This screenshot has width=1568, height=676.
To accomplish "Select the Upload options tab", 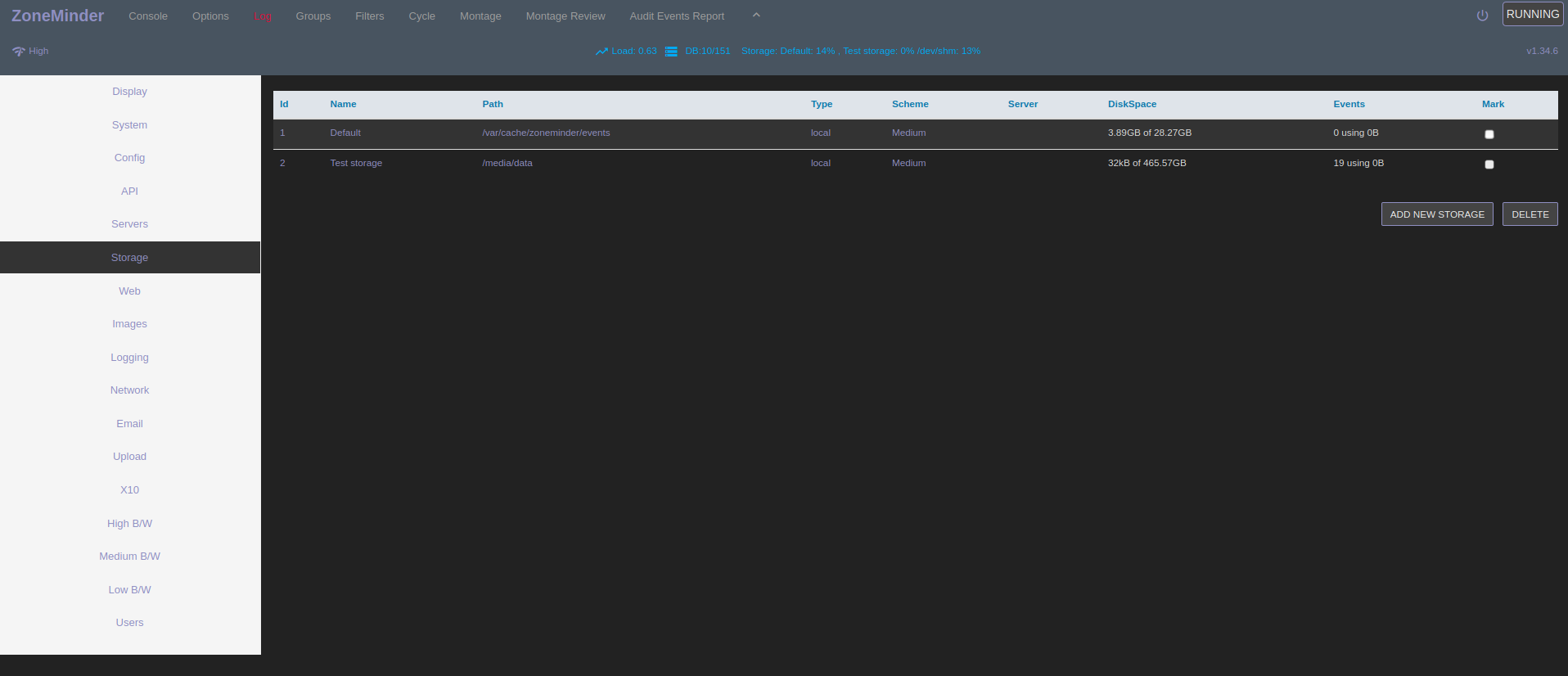I will (130, 457).
